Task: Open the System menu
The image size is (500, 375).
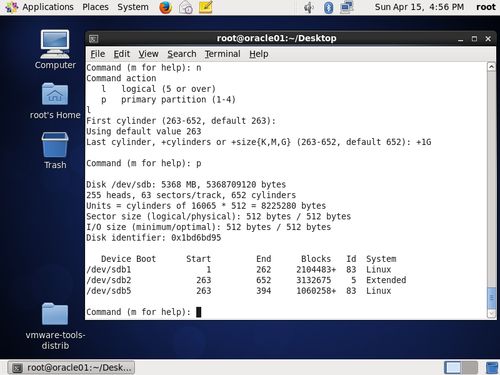Action: (x=133, y=7)
